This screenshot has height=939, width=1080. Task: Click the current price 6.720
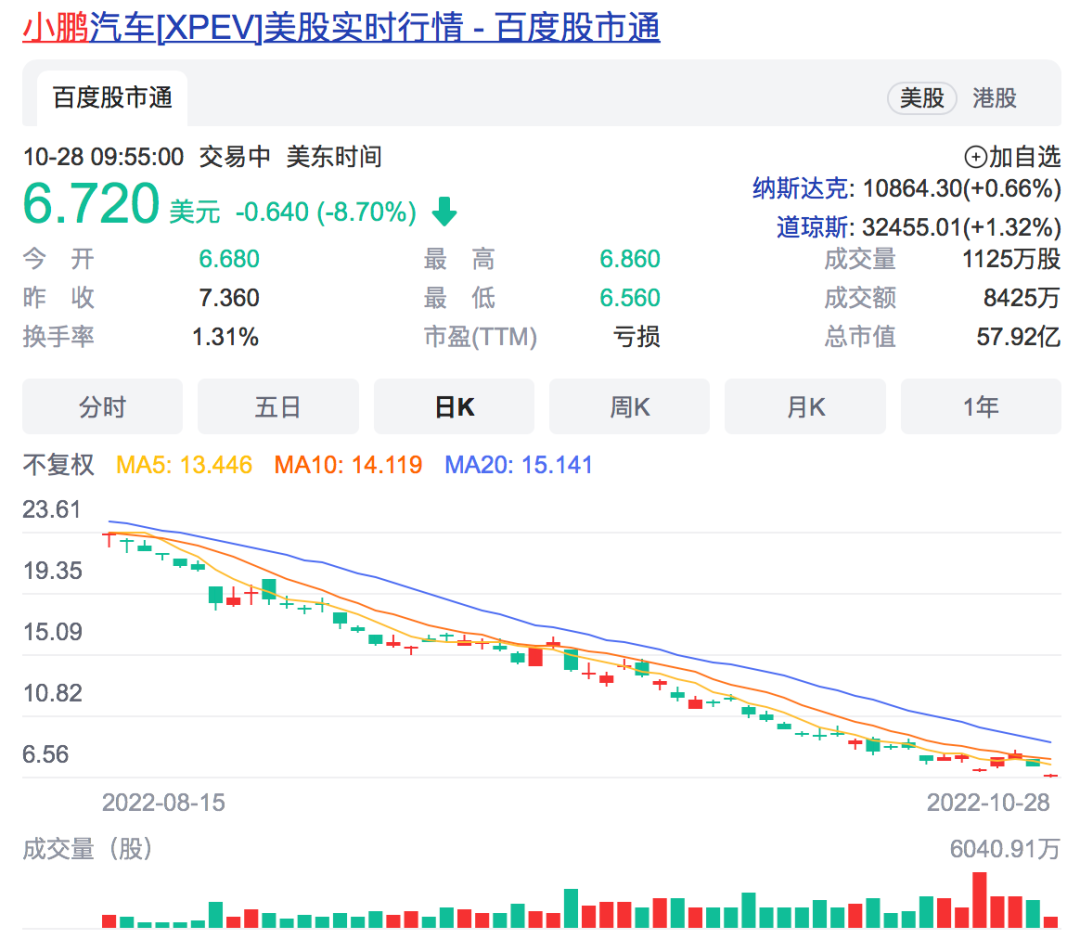(x=91, y=204)
